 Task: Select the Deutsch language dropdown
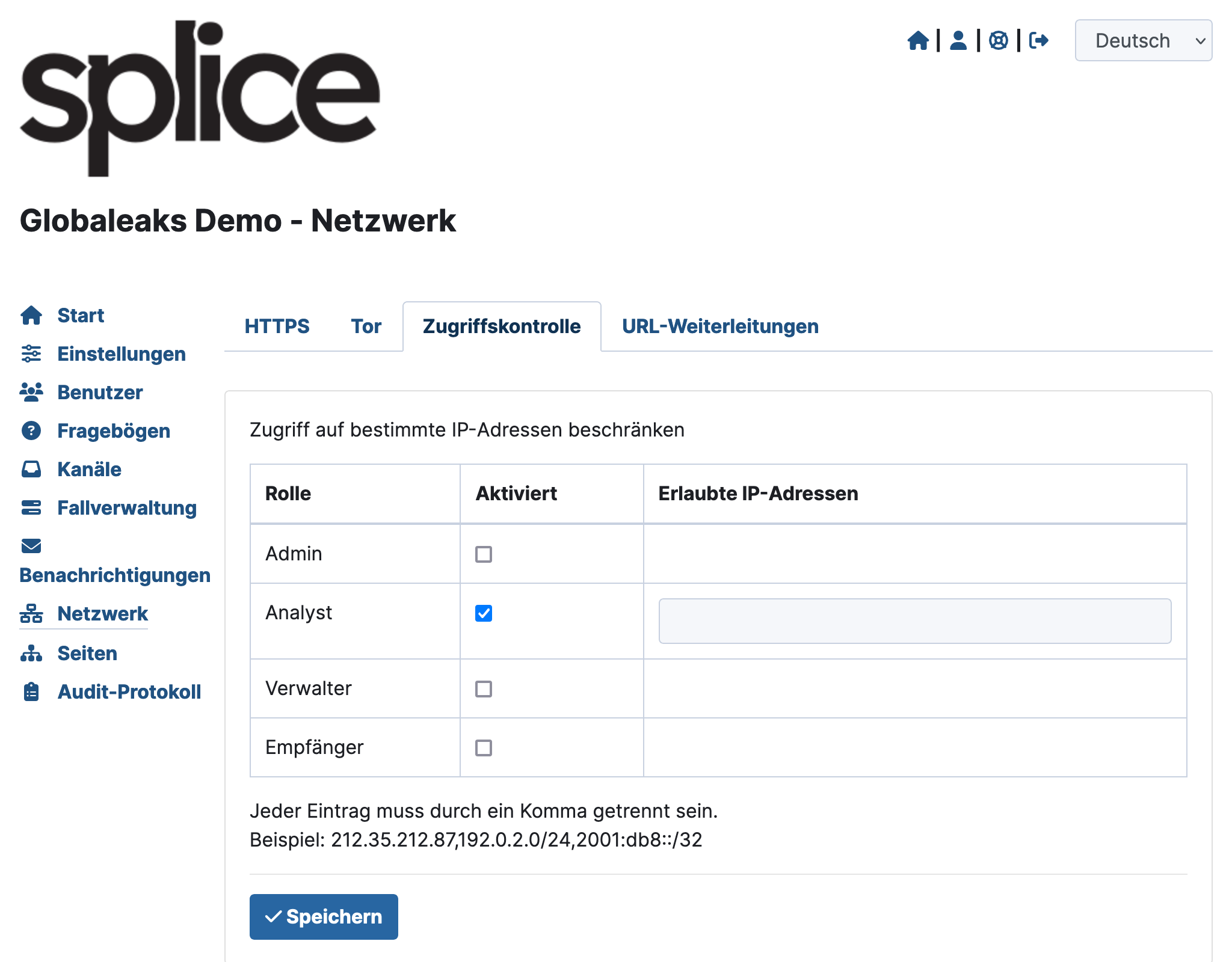(1144, 41)
